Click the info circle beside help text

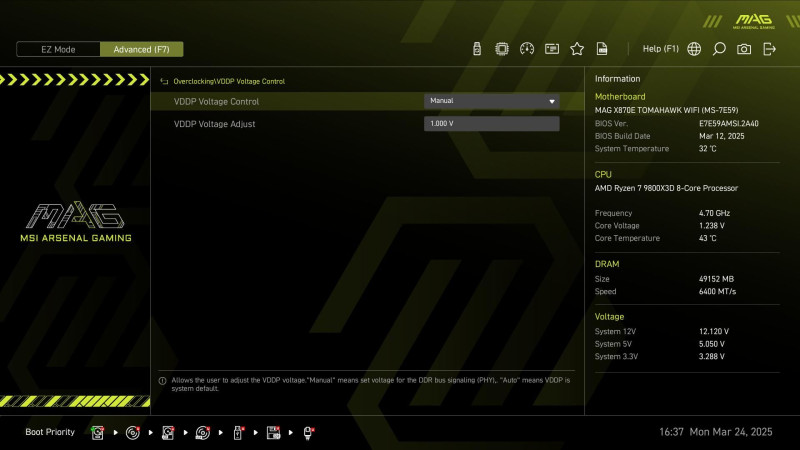(x=162, y=381)
